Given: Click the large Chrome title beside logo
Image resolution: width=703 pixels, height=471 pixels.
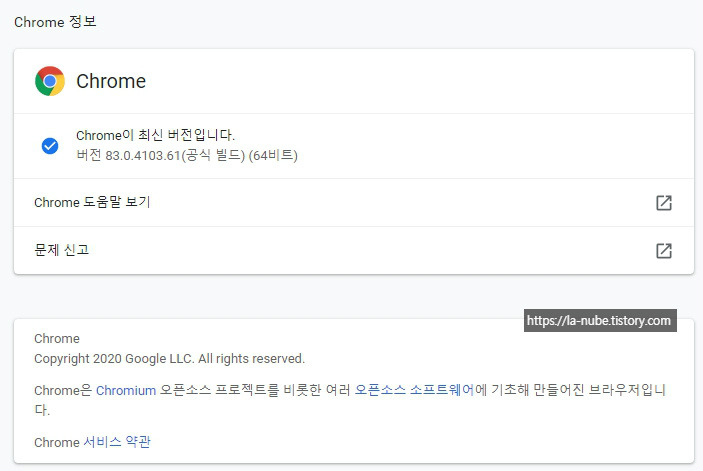Looking at the screenshot, I should [111, 81].
